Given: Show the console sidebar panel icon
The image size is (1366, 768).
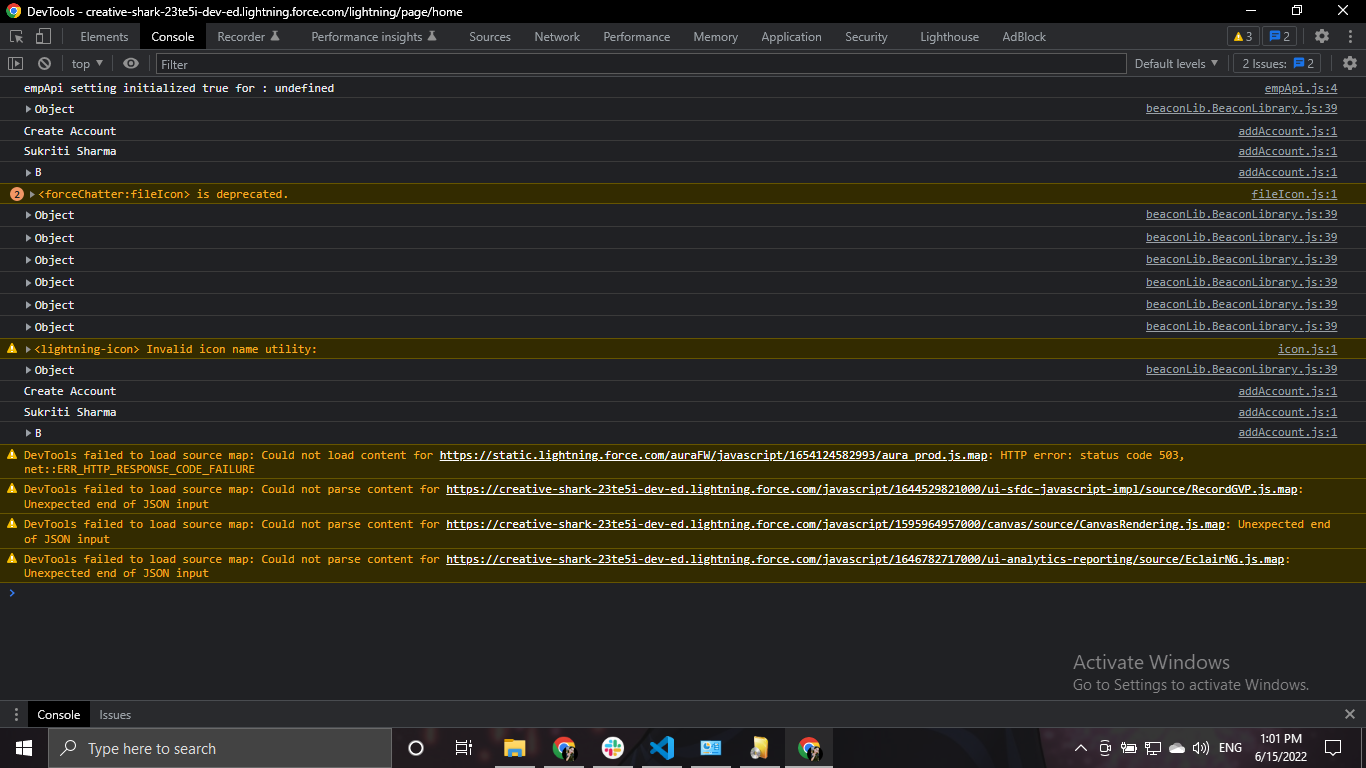Looking at the screenshot, I should pyautogui.click(x=15, y=64).
